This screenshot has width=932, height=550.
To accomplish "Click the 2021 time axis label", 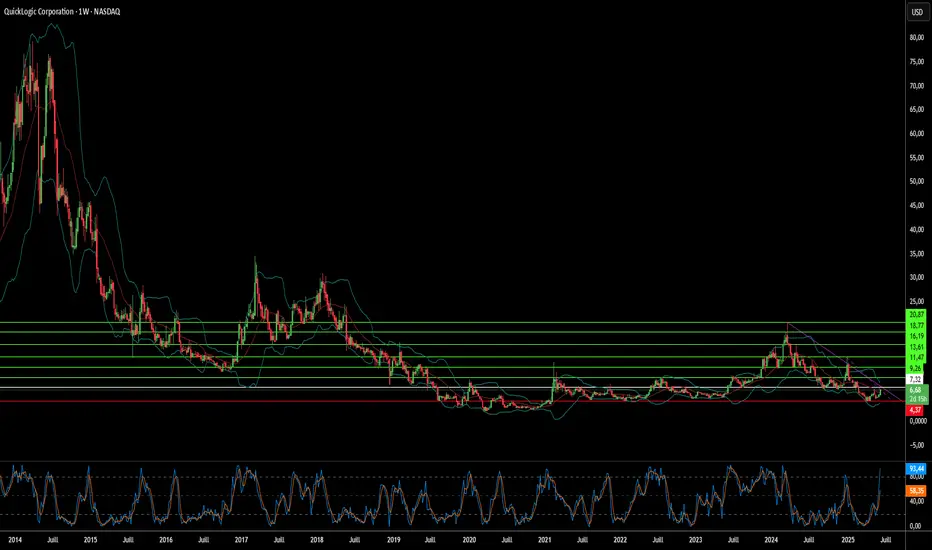I will 544,540.
